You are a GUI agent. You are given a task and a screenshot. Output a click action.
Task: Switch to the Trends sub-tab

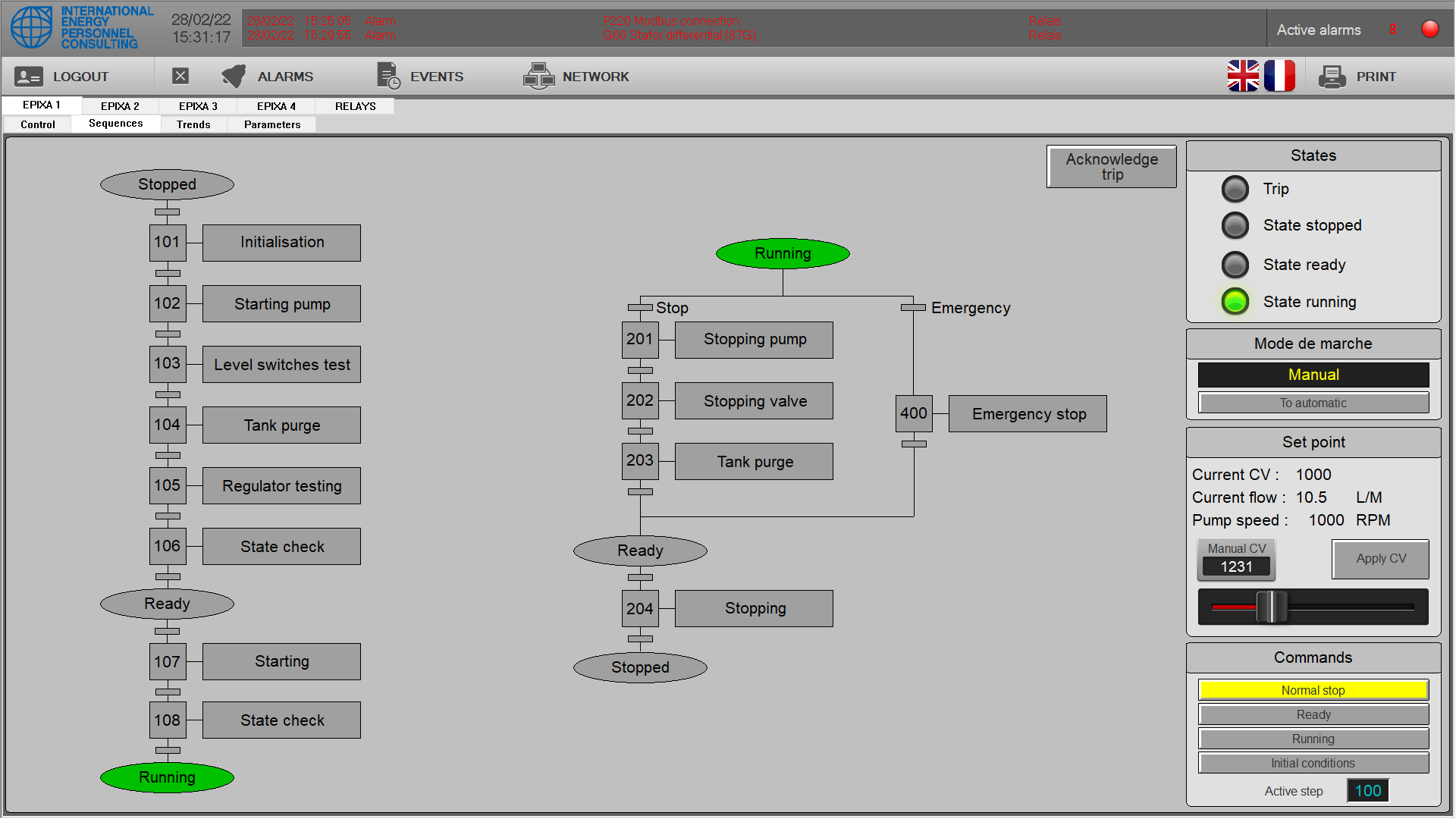(193, 124)
